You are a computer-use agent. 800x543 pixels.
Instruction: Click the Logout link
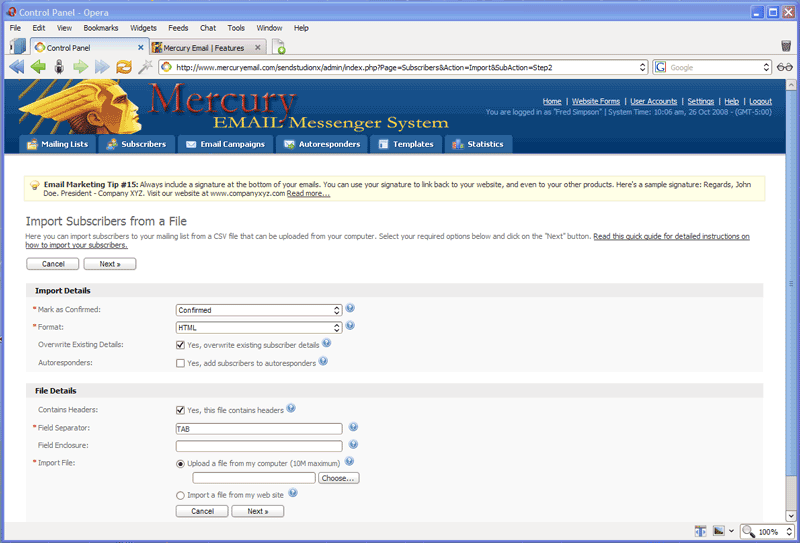760,101
